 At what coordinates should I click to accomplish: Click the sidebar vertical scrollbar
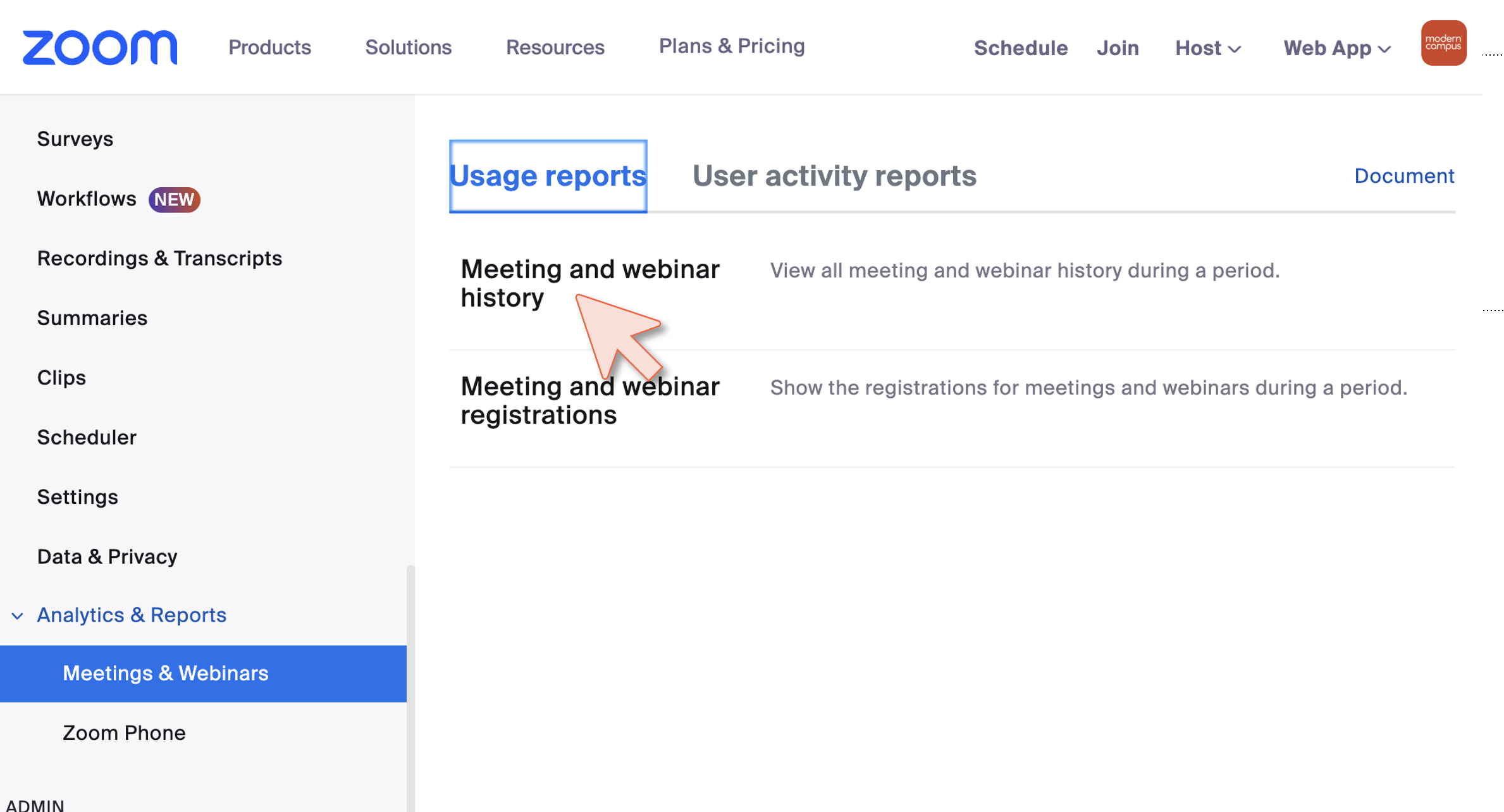pyautogui.click(x=410, y=688)
